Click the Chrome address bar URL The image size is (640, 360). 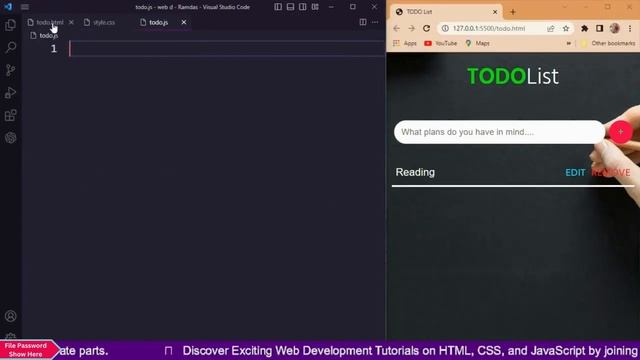(489, 29)
